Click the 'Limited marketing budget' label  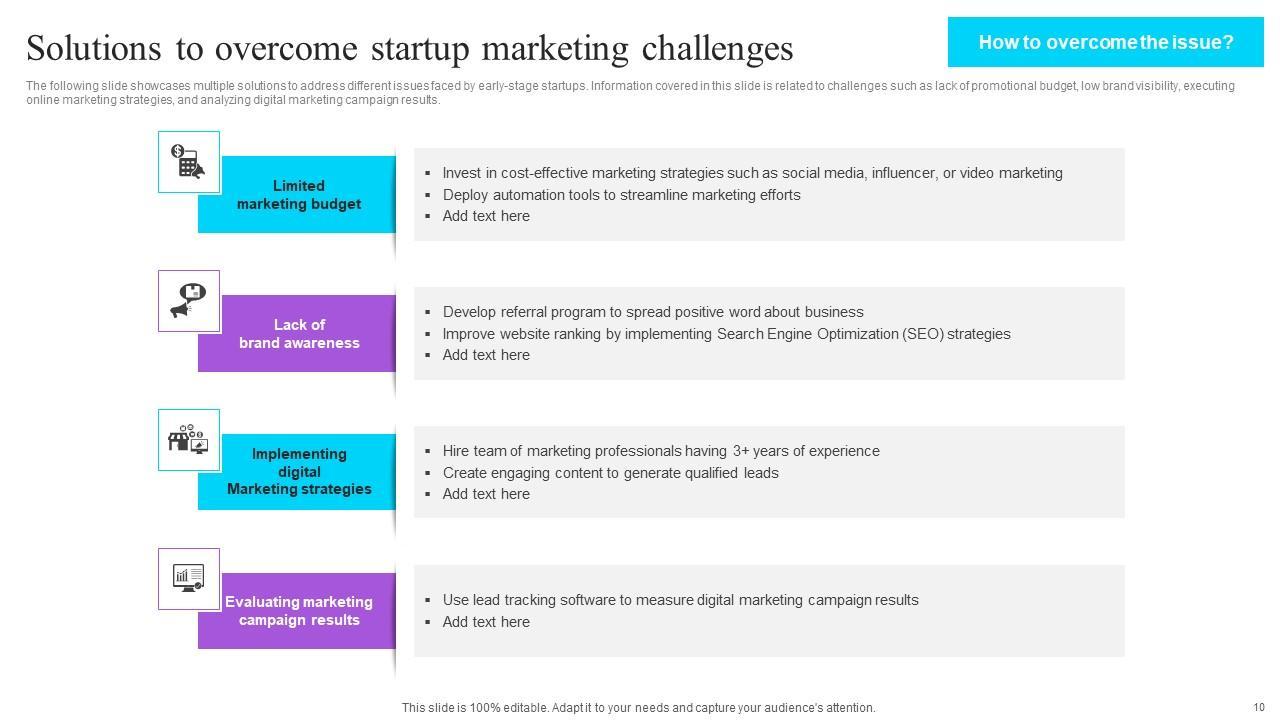point(299,195)
